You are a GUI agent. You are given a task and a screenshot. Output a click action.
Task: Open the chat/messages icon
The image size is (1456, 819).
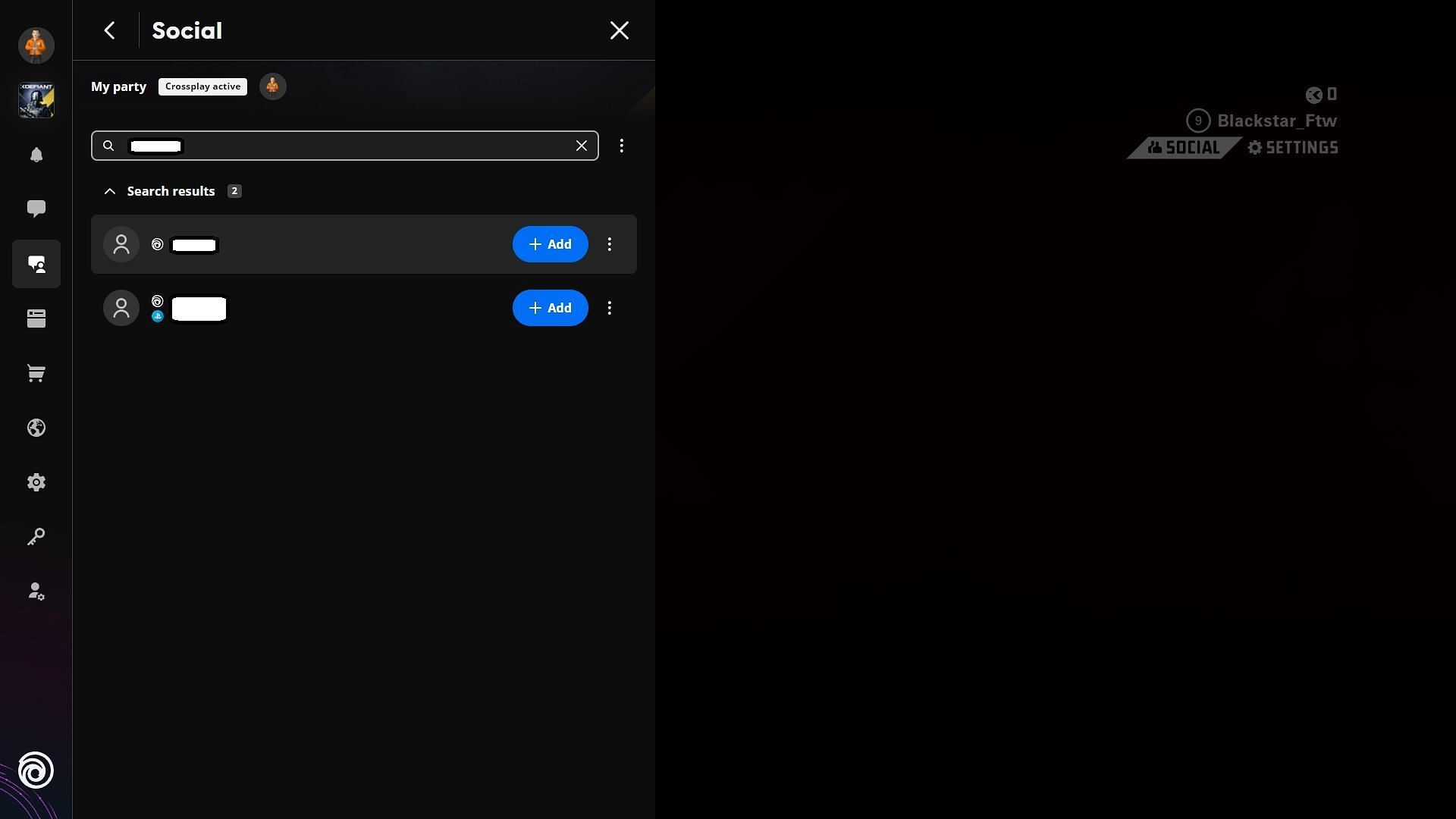pyautogui.click(x=36, y=209)
